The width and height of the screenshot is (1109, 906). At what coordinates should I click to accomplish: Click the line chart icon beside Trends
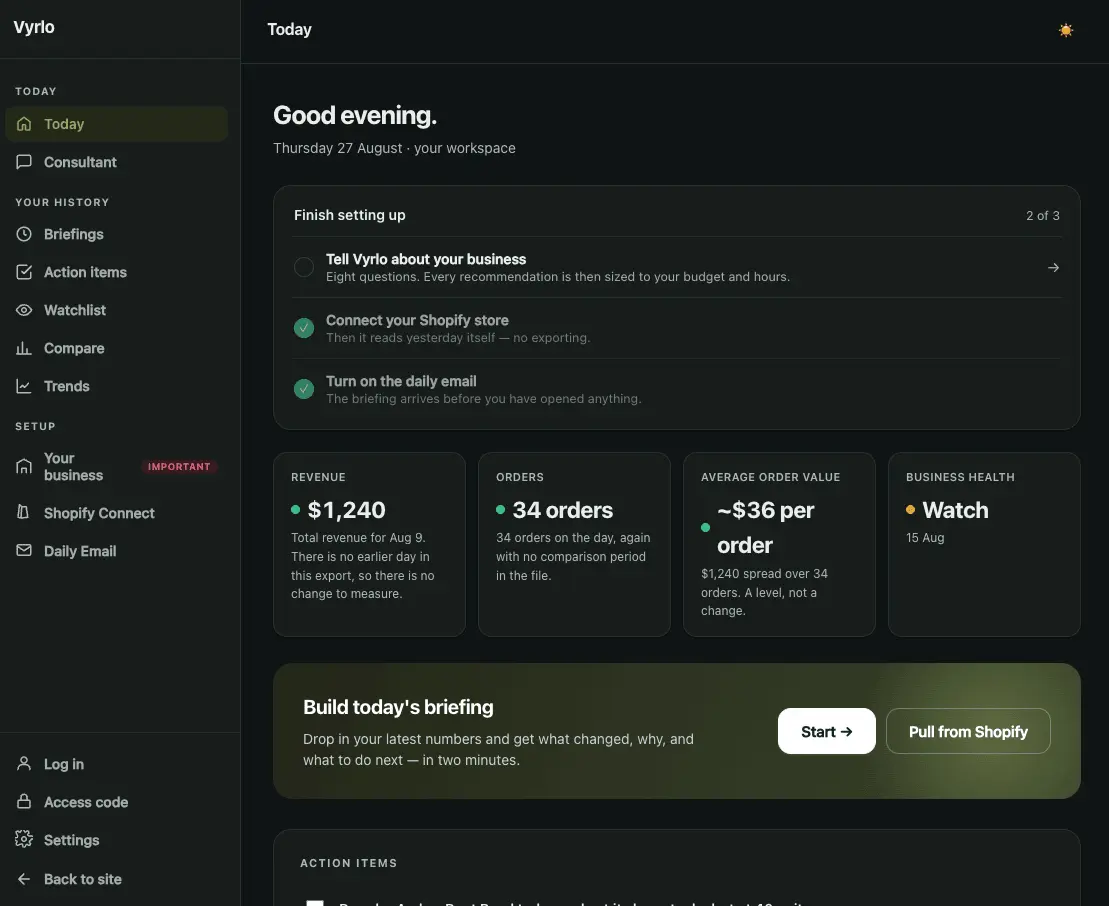(24, 386)
